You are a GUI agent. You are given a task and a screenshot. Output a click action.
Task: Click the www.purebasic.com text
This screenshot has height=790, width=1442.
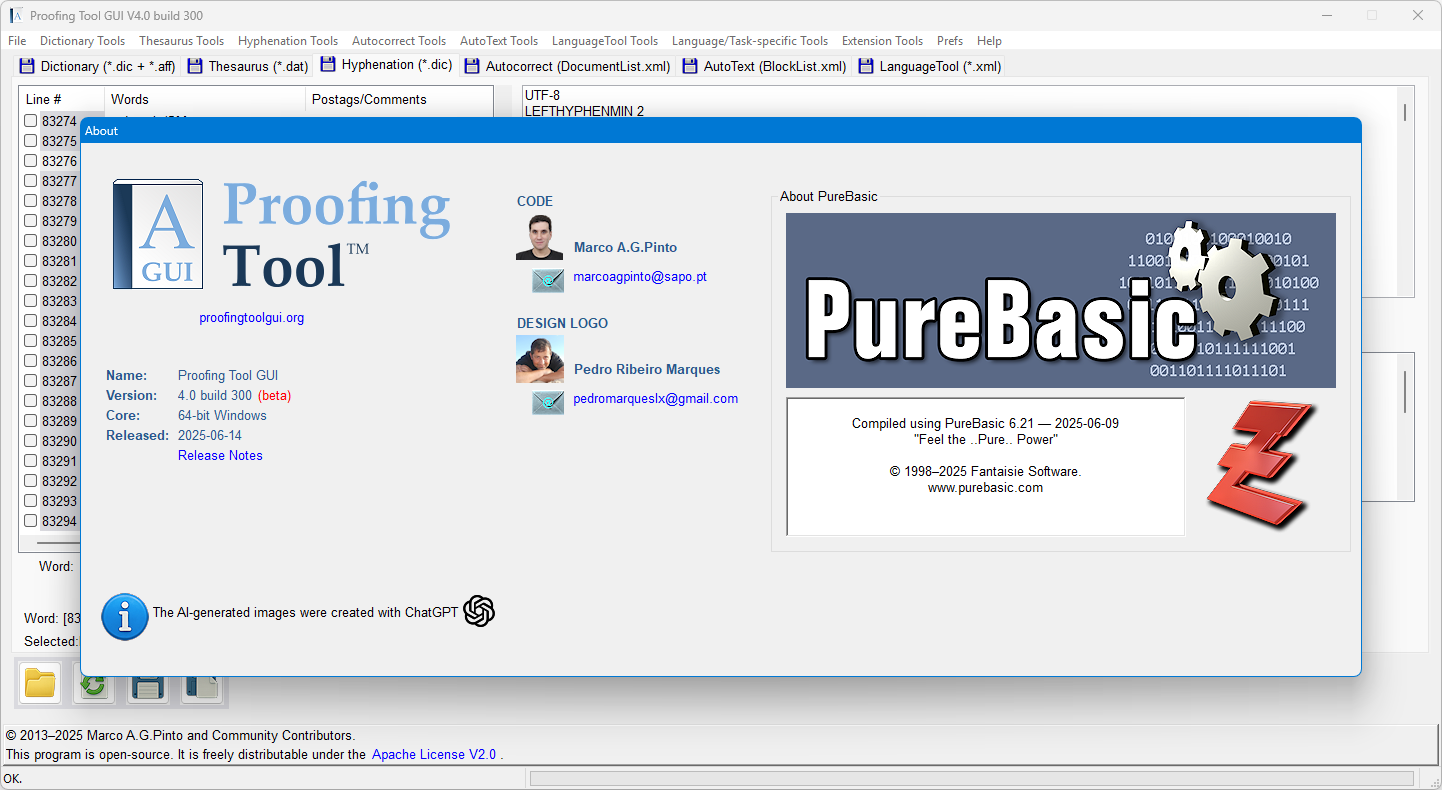click(x=985, y=488)
